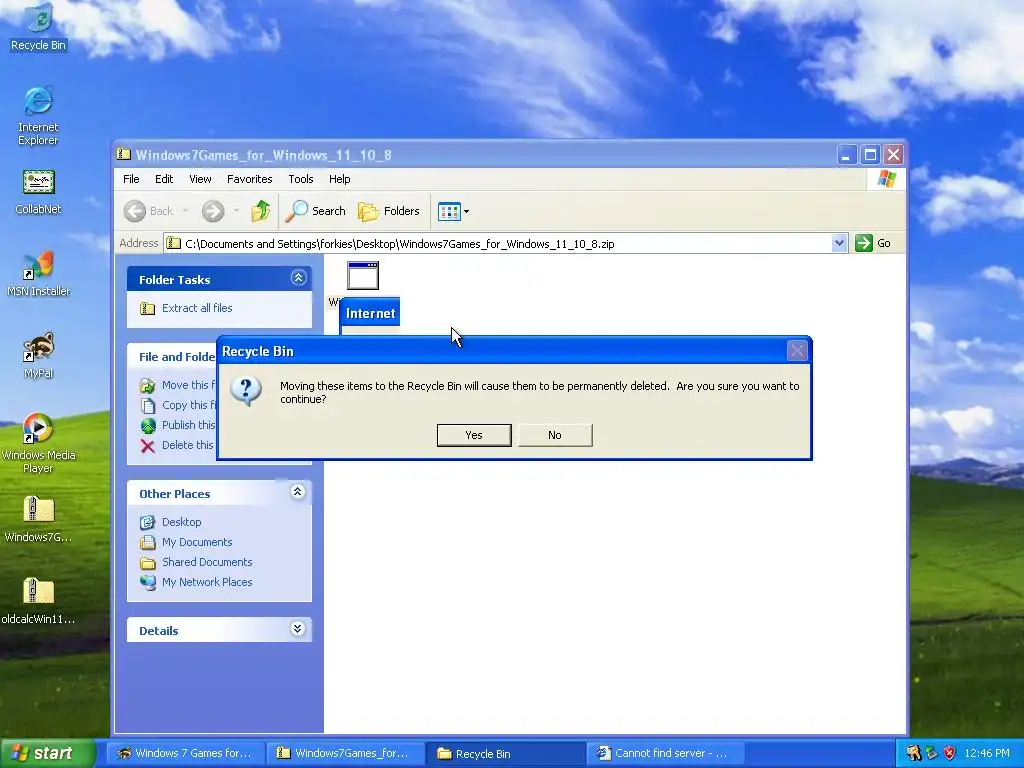1024x768 pixels.
Task: Collapse the Other Places panel
Action: point(298,492)
